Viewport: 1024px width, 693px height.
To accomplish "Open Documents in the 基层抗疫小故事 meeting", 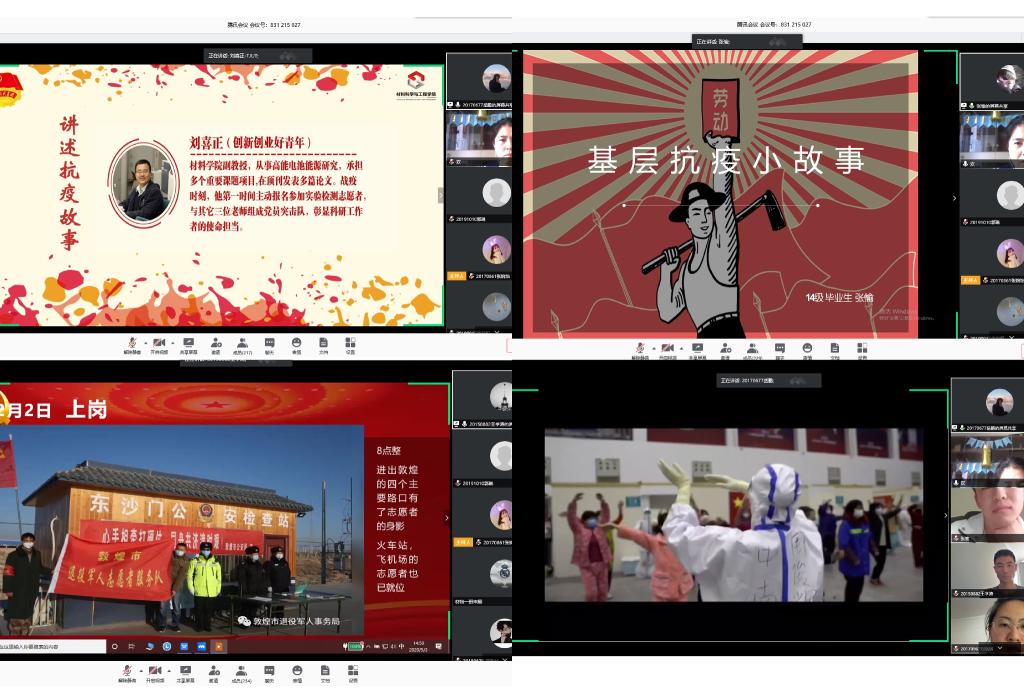I will point(835,351).
